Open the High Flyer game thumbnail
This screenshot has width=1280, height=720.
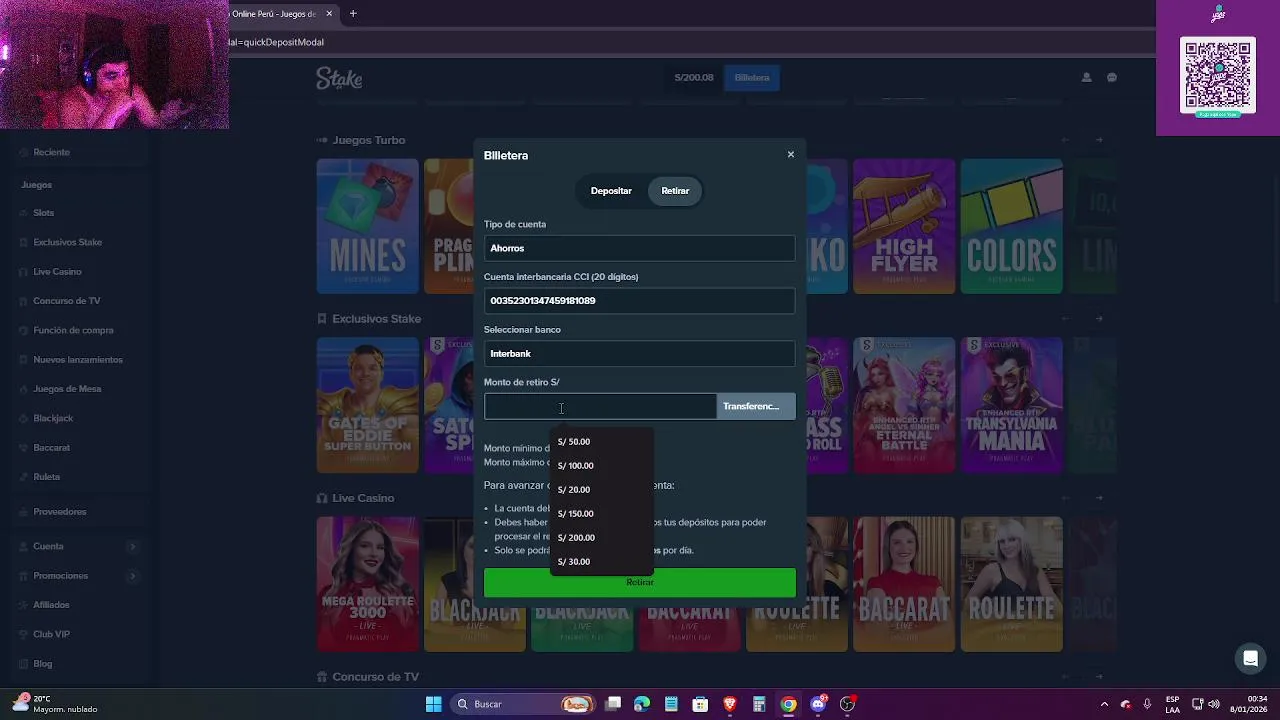[904, 226]
